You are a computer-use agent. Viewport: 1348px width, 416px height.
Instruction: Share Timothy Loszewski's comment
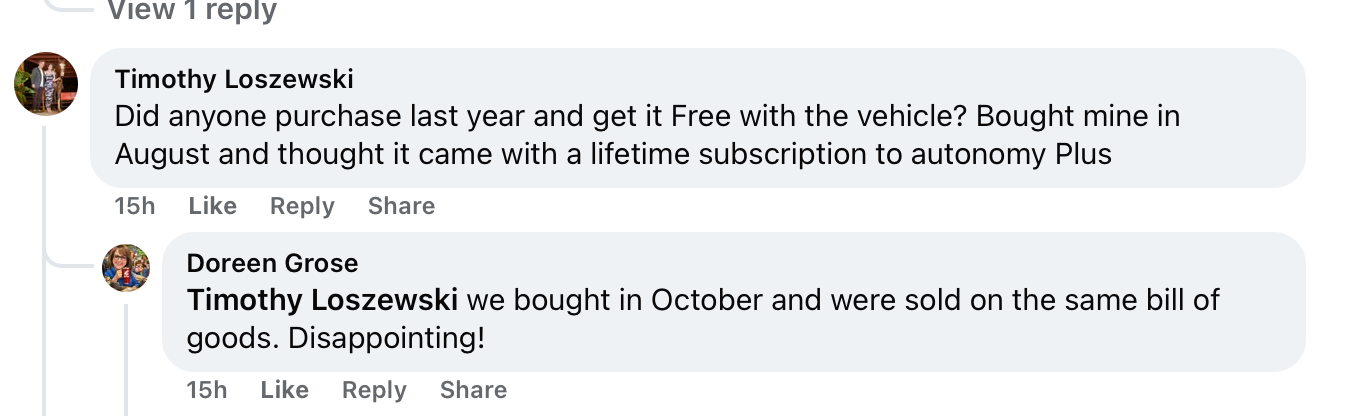pyautogui.click(x=401, y=206)
